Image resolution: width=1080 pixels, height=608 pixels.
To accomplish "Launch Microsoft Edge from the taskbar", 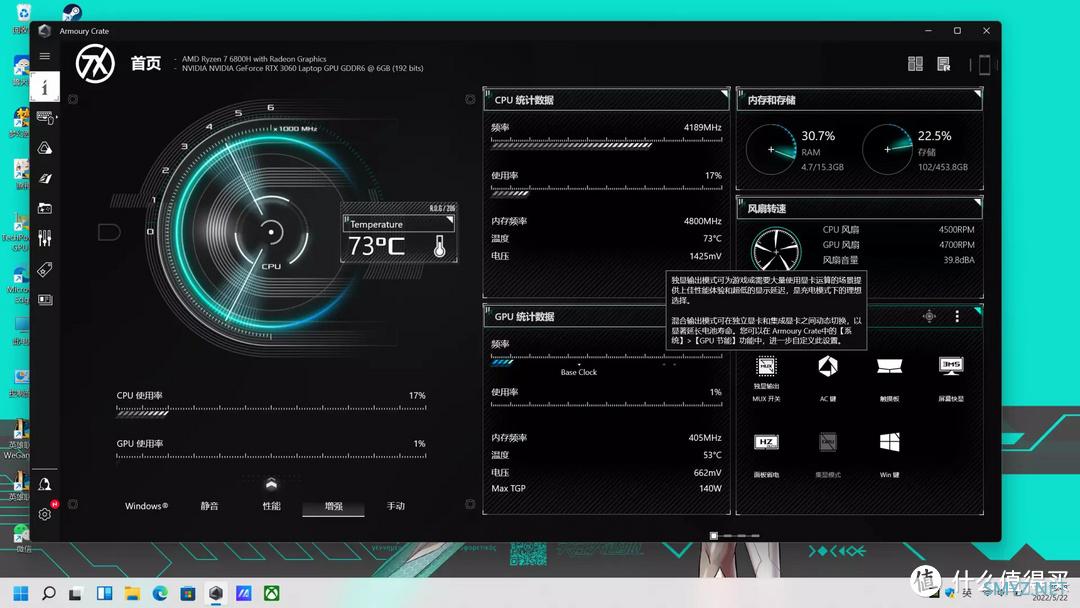I will 160,594.
